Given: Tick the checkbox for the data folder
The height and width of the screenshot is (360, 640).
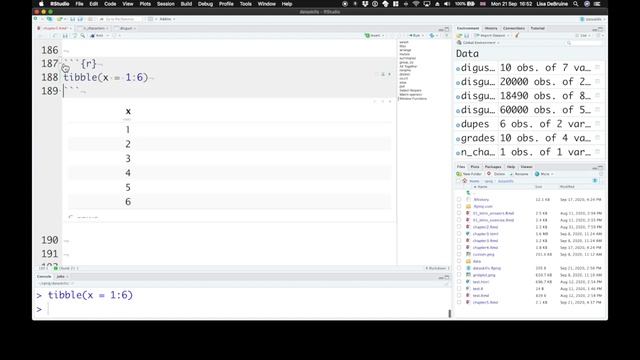Looking at the screenshot, I should [x=459, y=261].
